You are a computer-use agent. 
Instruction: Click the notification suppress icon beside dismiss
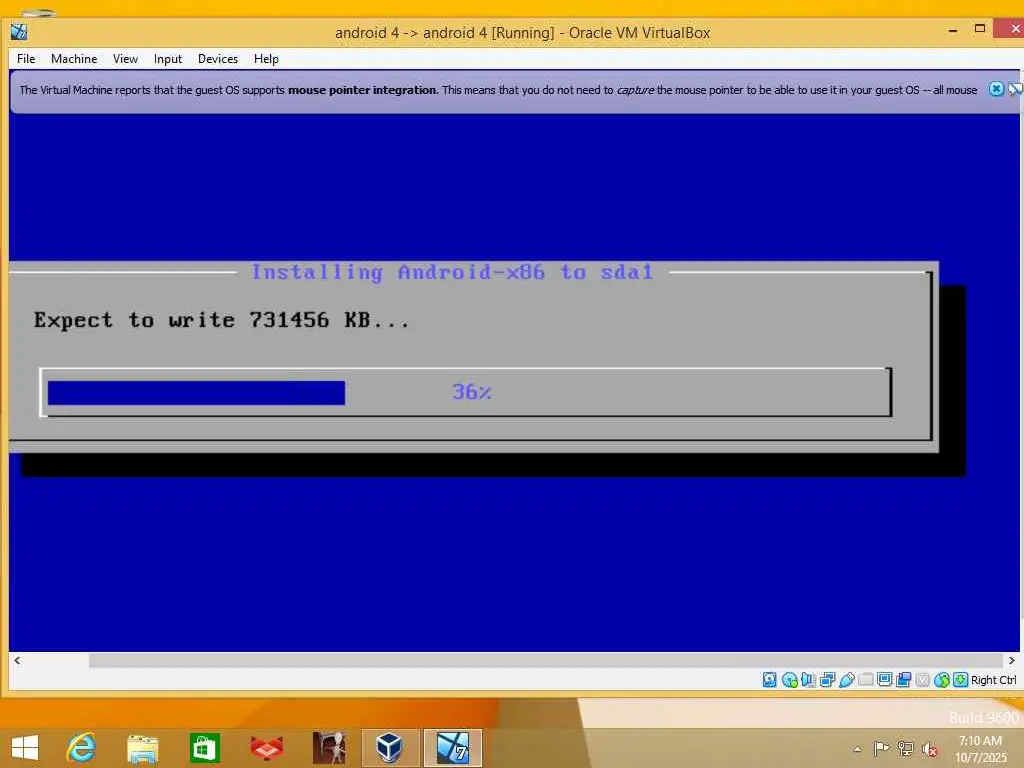tap(1016, 89)
